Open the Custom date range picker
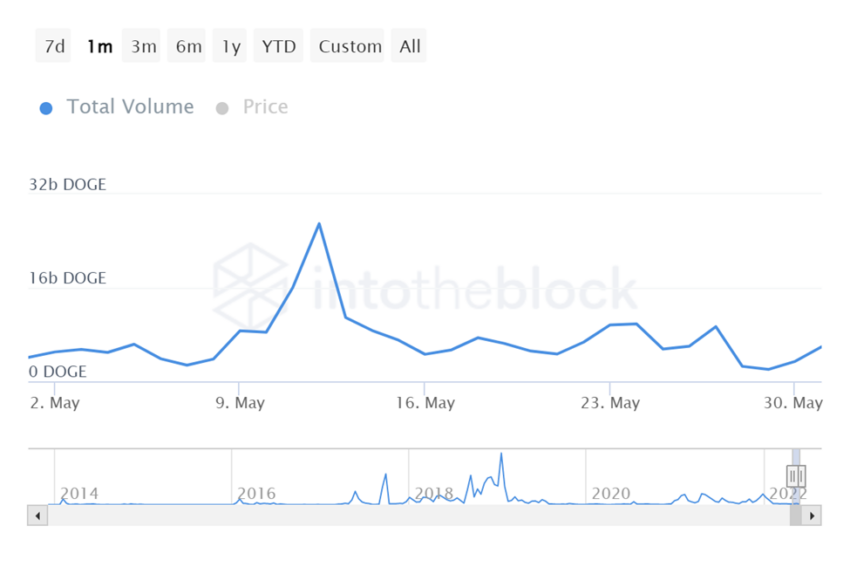The height and width of the screenshot is (567, 850). pos(350,46)
